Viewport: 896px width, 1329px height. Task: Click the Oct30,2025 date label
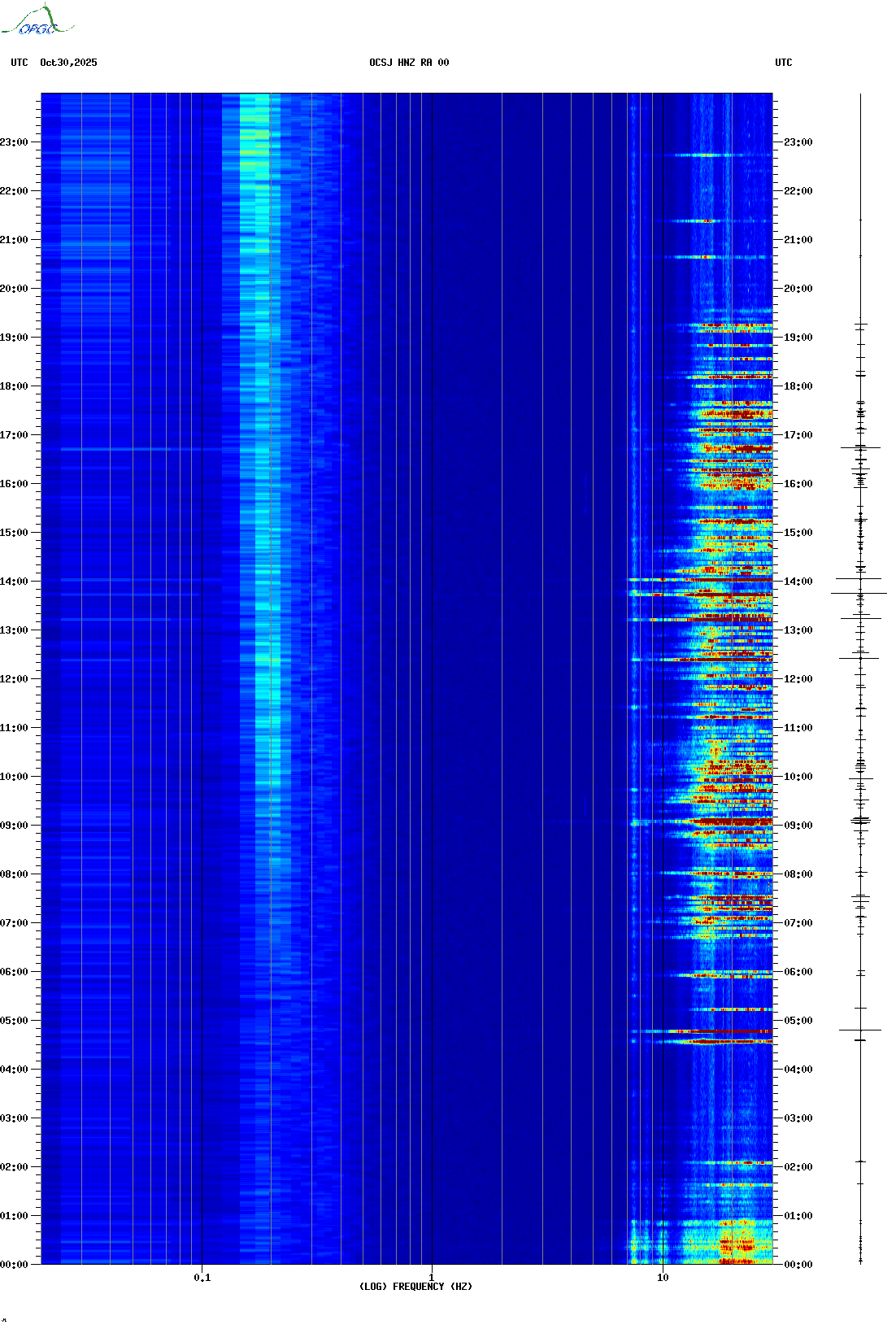coord(68,63)
